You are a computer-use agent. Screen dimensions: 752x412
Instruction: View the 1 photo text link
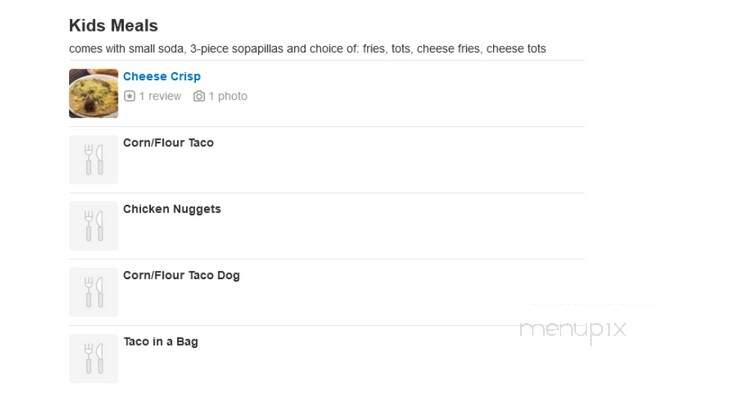click(228, 96)
